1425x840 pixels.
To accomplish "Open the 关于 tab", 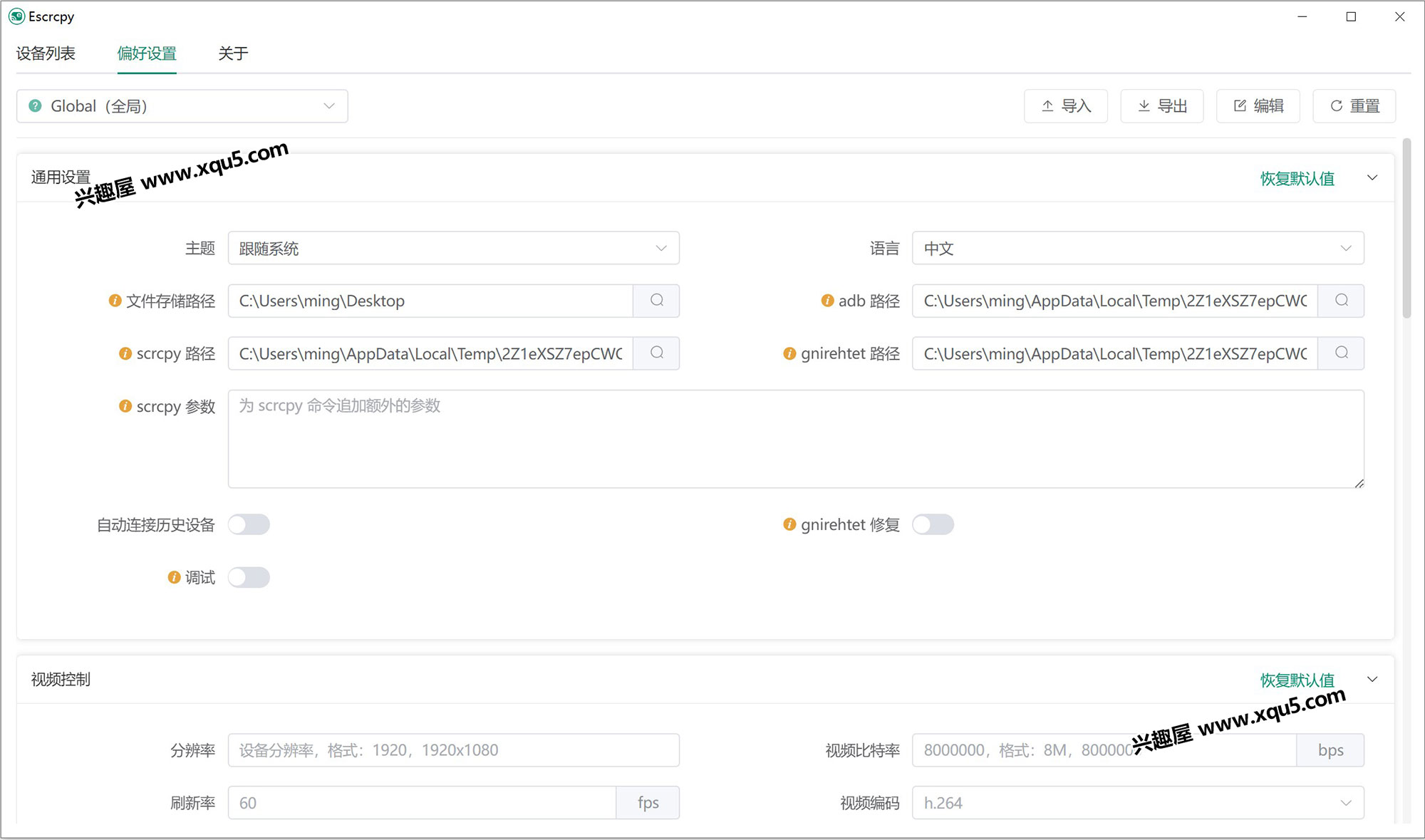I will 233,53.
